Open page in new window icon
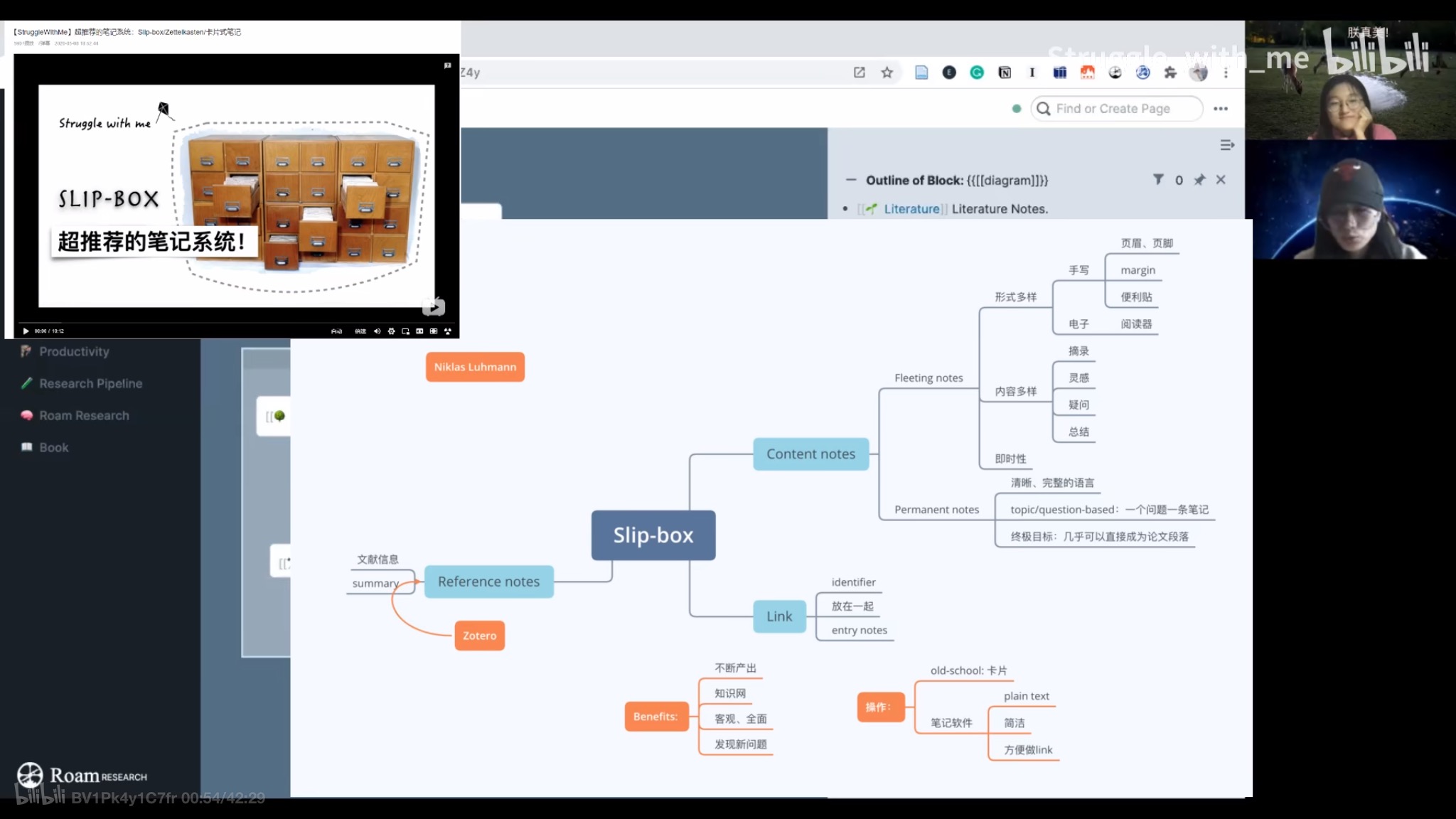Viewport: 1456px width, 819px height. [860, 73]
